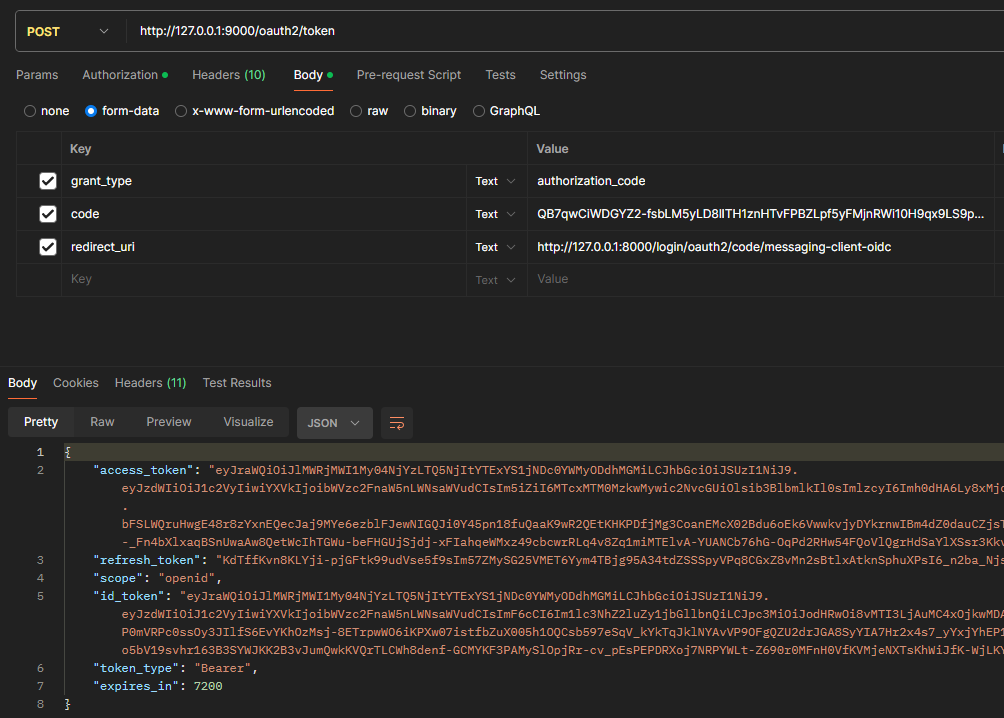Uncheck the grant_type parameter row
The width and height of the screenshot is (1004, 718).
tap(49, 181)
